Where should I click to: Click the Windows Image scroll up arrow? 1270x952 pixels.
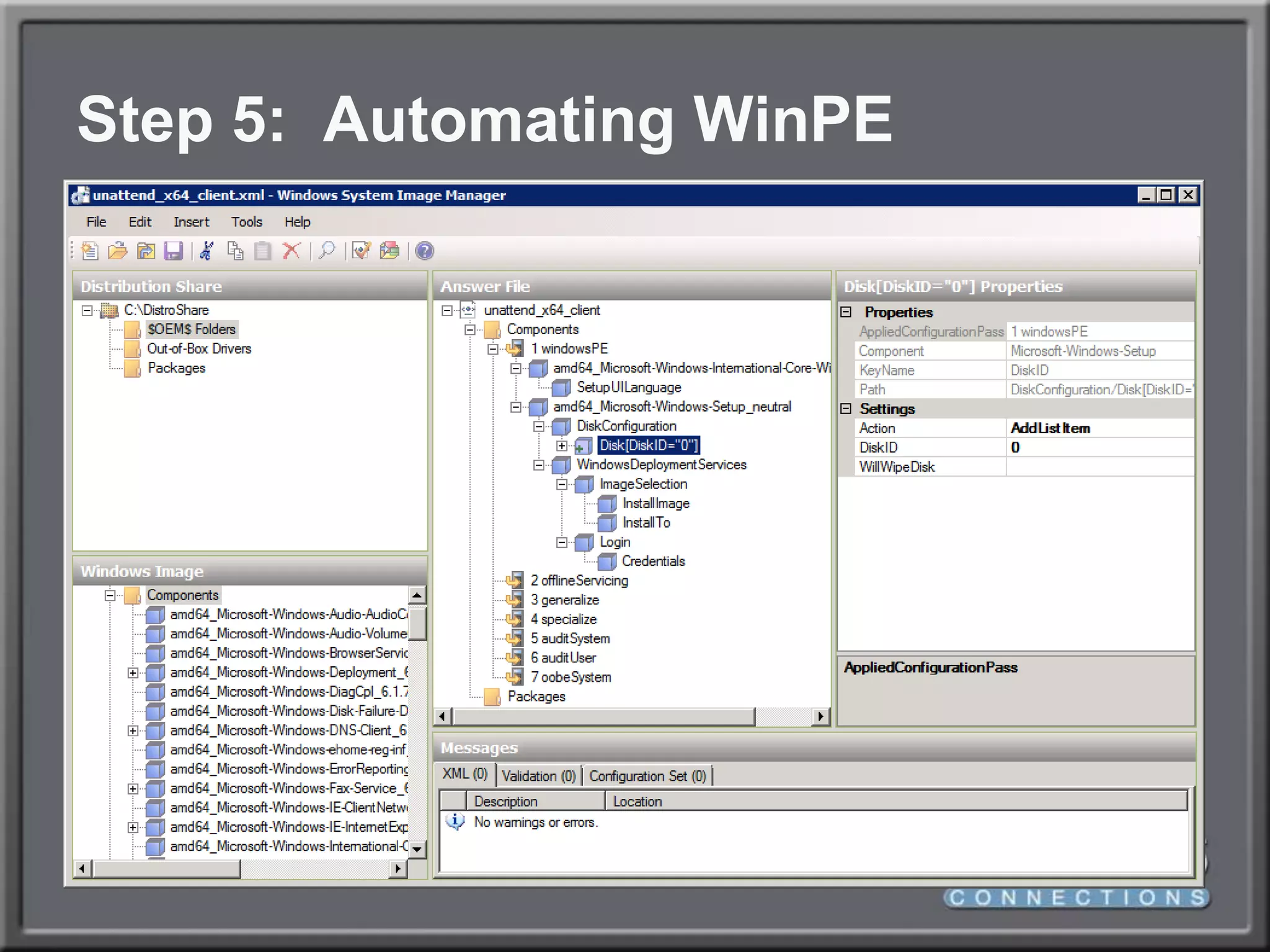pos(417,595)
